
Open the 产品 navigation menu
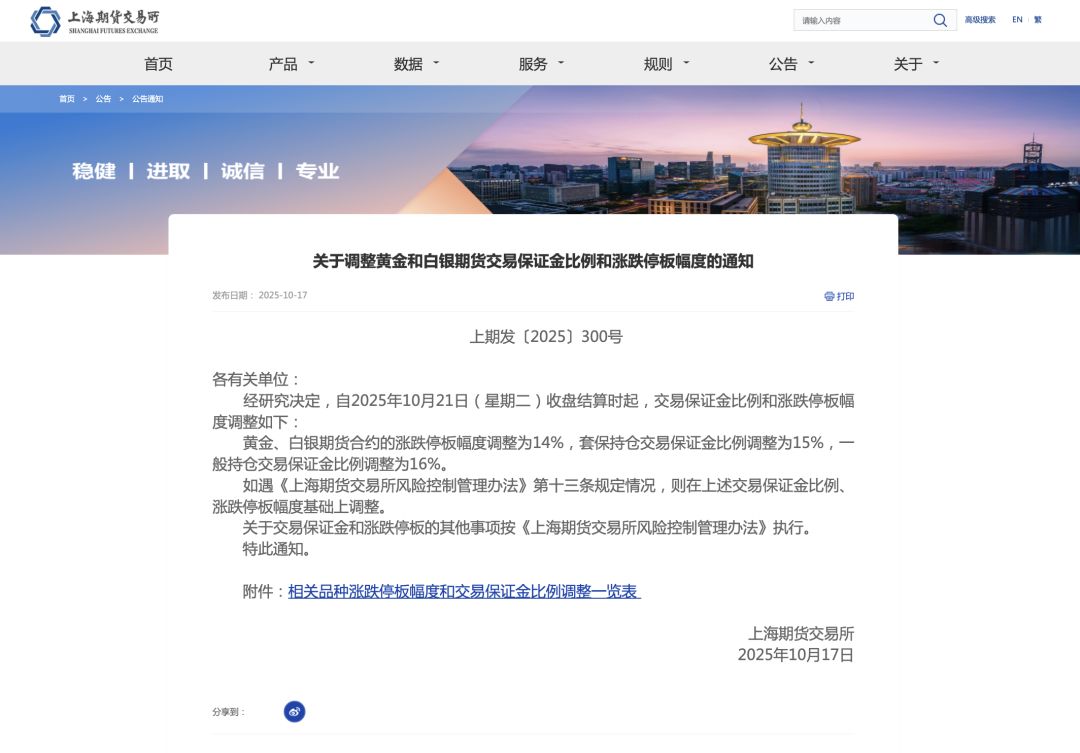[283, 64]
